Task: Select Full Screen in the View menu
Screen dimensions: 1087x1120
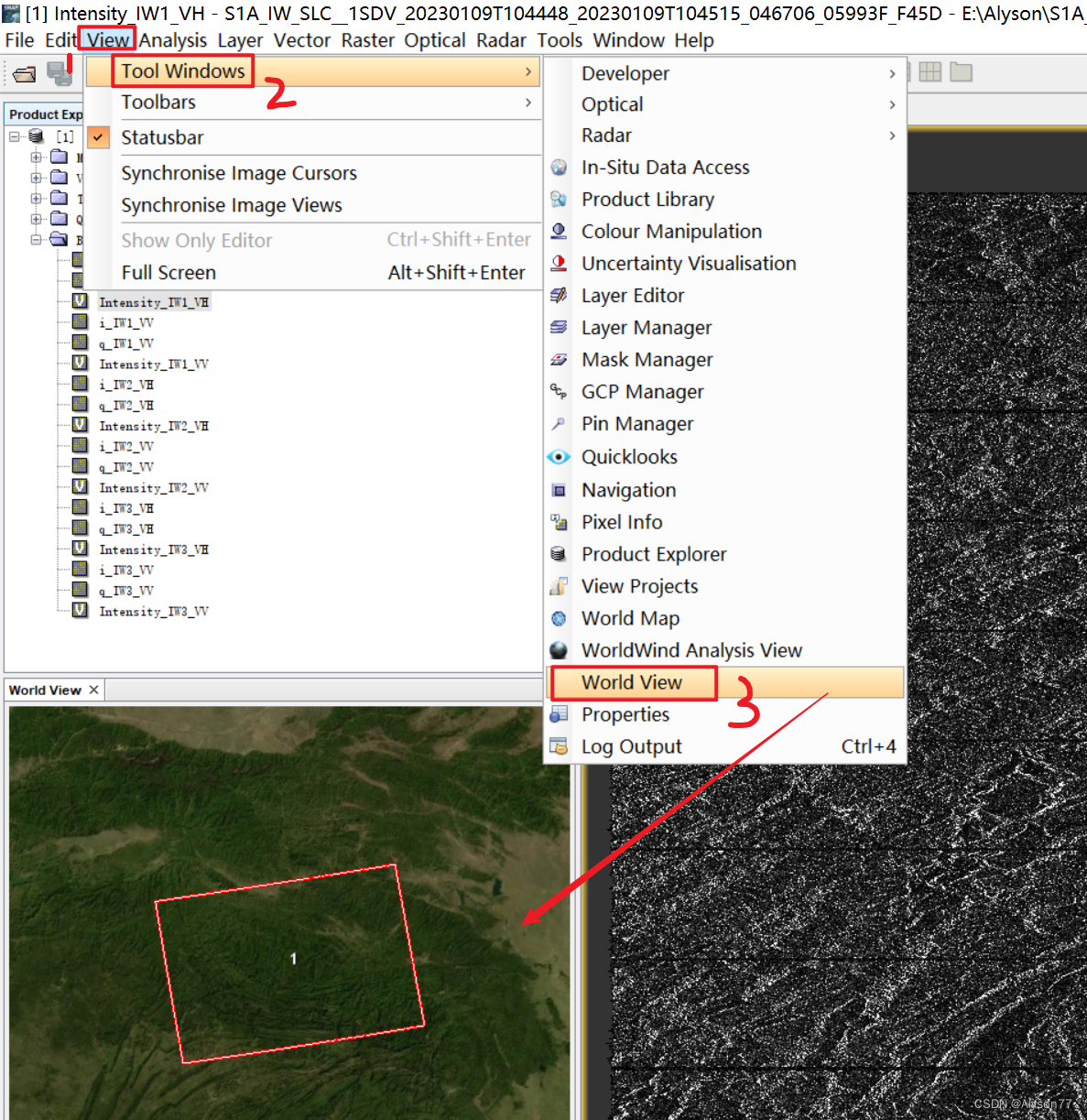Action: coord(313,273)
